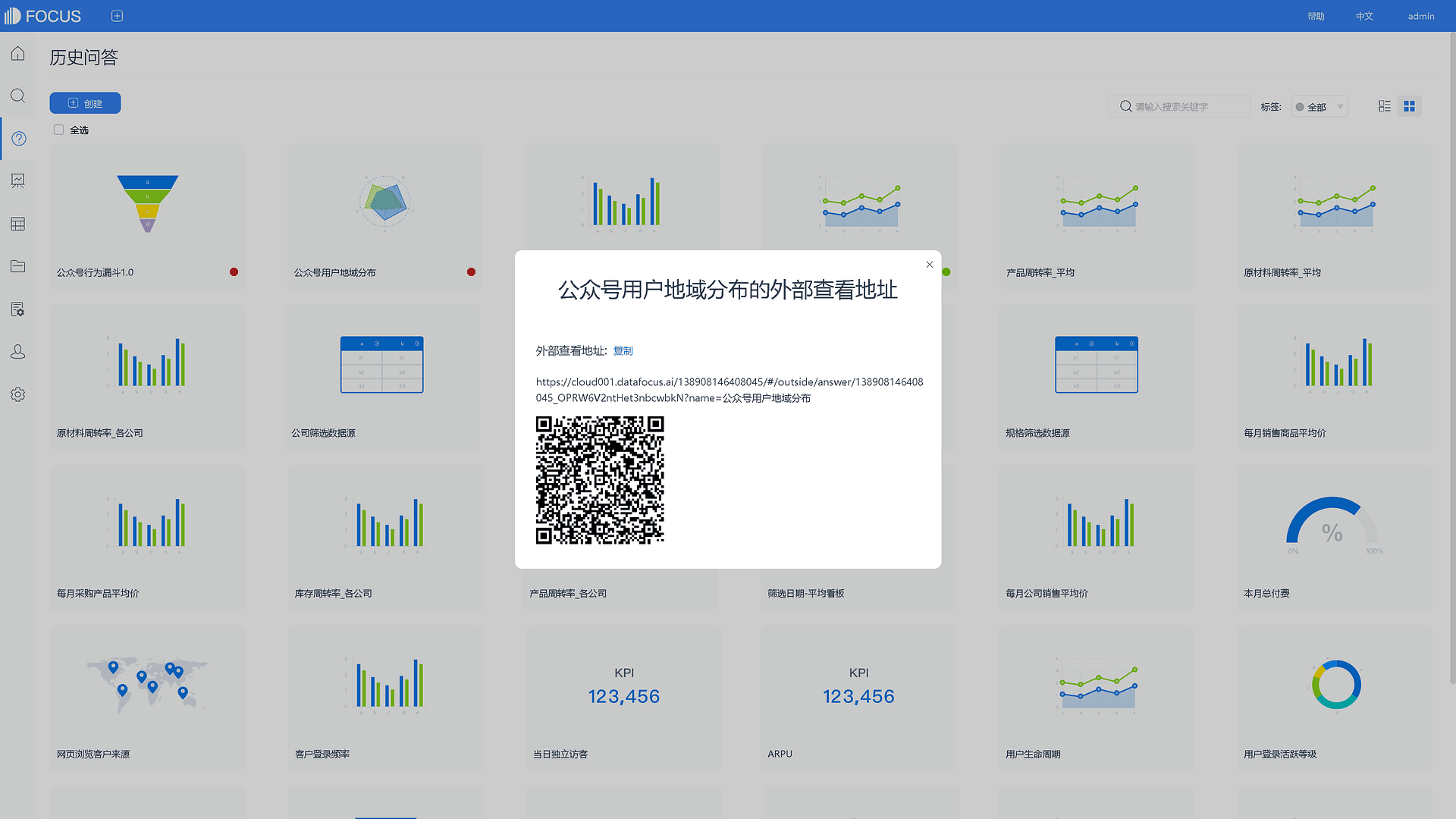Open the folder resources icon in the sidebar
Image resolution: width=1456 pixels, height=819 pixels.
(x=17, y=266)
